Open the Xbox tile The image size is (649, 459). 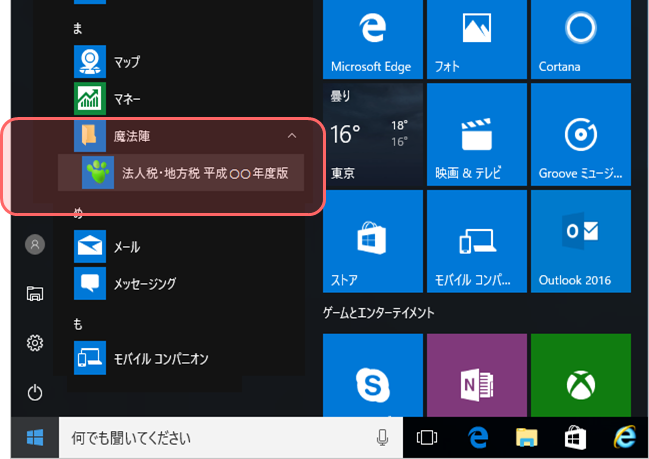[579, 379]
